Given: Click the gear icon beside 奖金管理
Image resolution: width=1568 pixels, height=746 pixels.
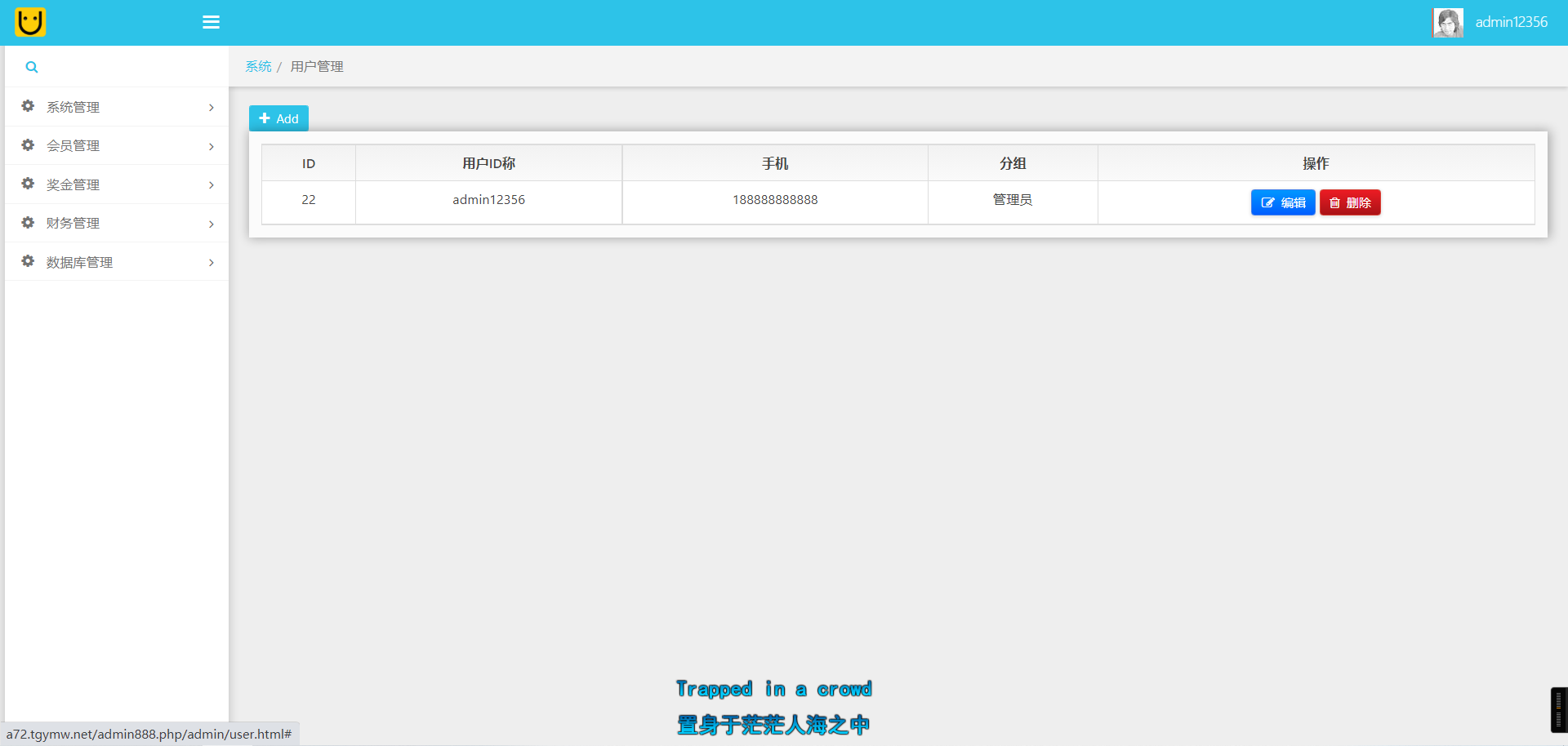Looking at the screenshot, I should click(28, 184).
